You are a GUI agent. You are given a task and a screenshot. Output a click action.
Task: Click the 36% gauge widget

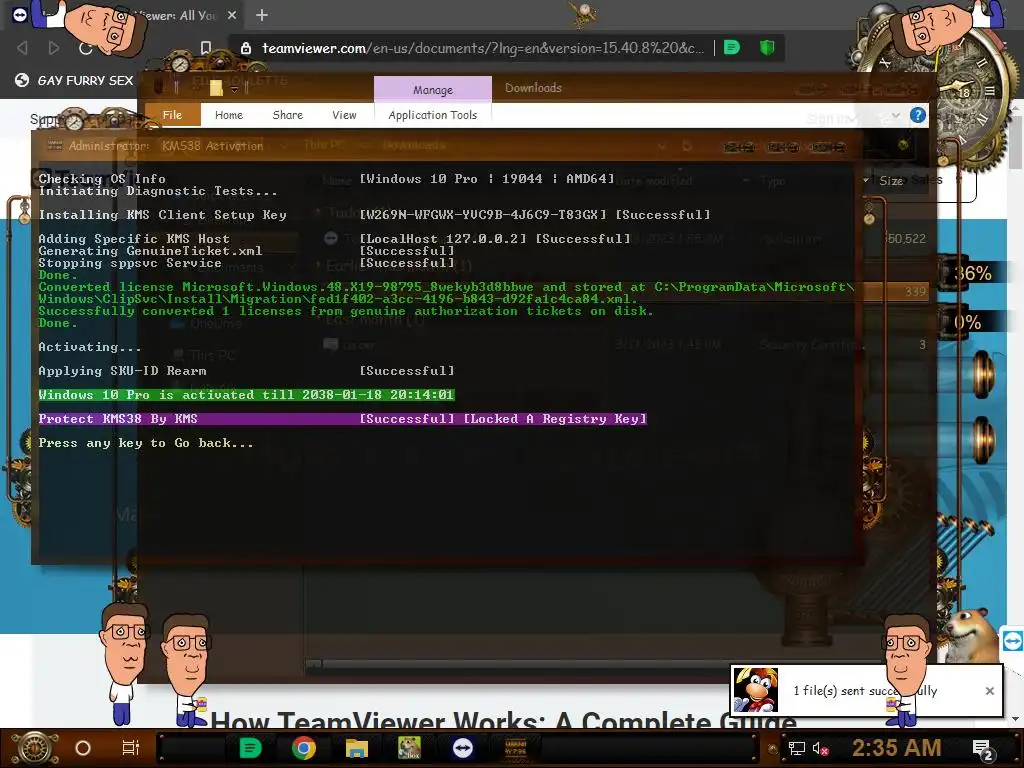tap(972, 273)
